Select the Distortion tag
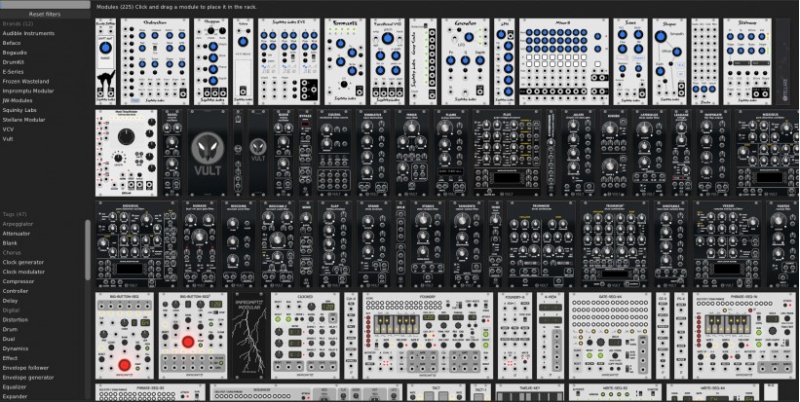Screen dimensions: 800x402 pyautogui.click(x=15, y=320)
